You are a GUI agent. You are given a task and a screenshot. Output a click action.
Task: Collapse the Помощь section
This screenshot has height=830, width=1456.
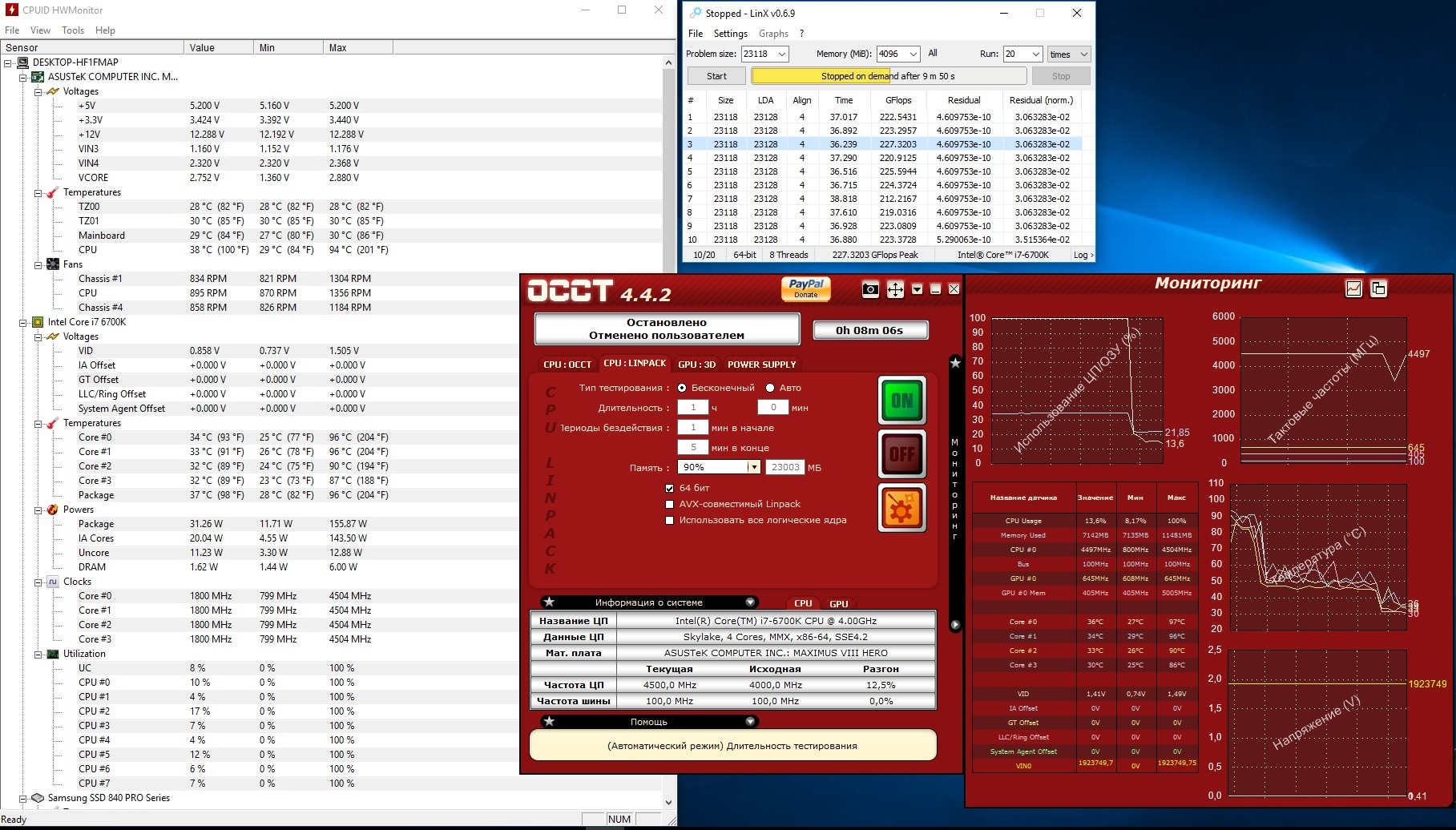751,722
